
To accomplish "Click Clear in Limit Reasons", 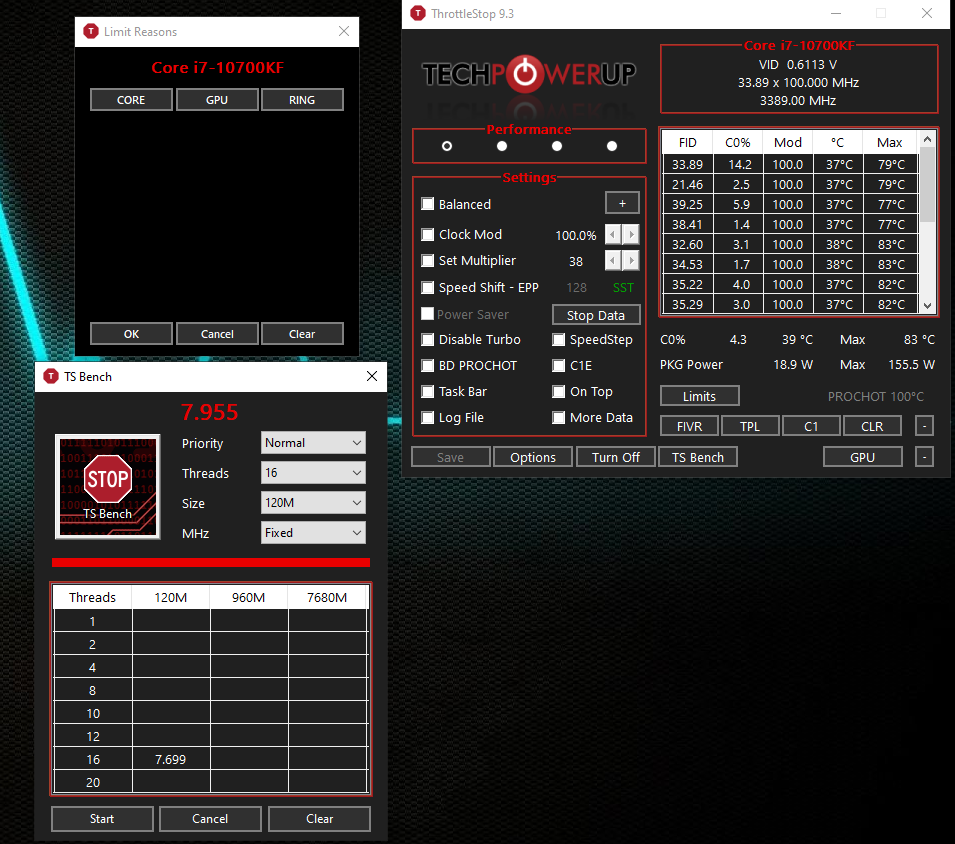I will (x=302, y=334).
